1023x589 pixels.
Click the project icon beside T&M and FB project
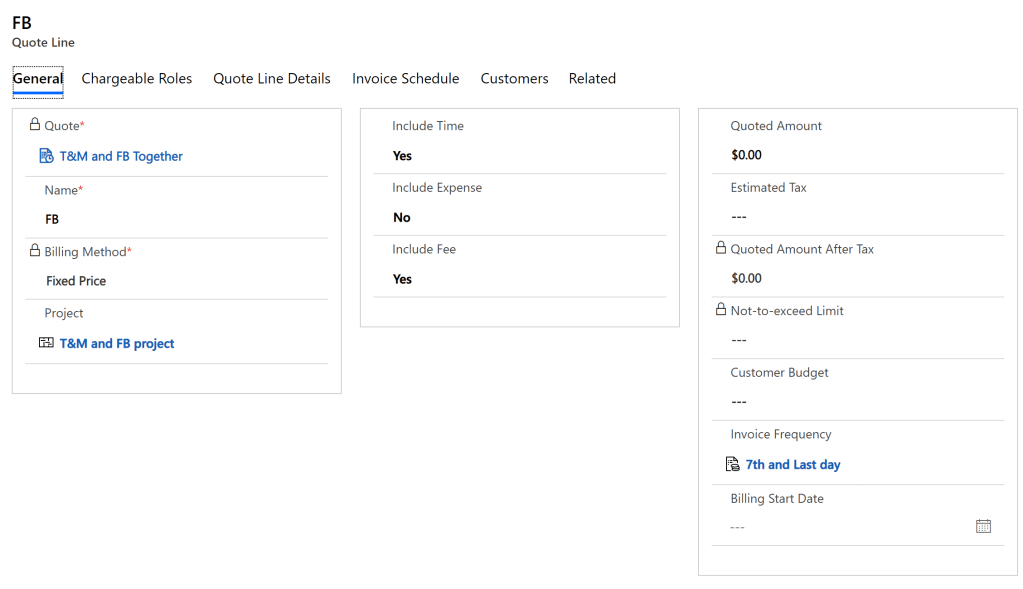(x=46, y=343)
